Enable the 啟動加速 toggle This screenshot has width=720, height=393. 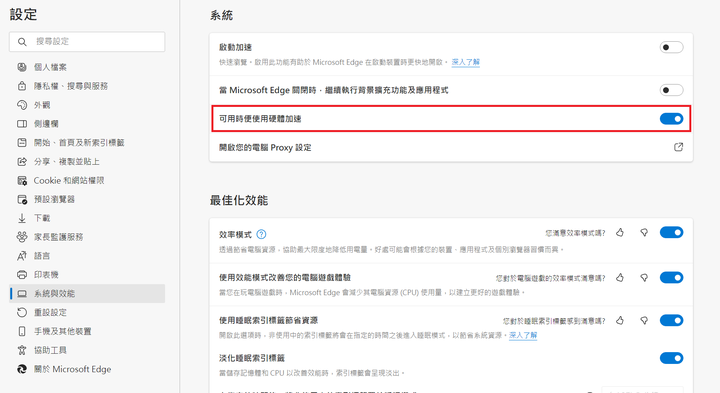click(x=671, y=47)
